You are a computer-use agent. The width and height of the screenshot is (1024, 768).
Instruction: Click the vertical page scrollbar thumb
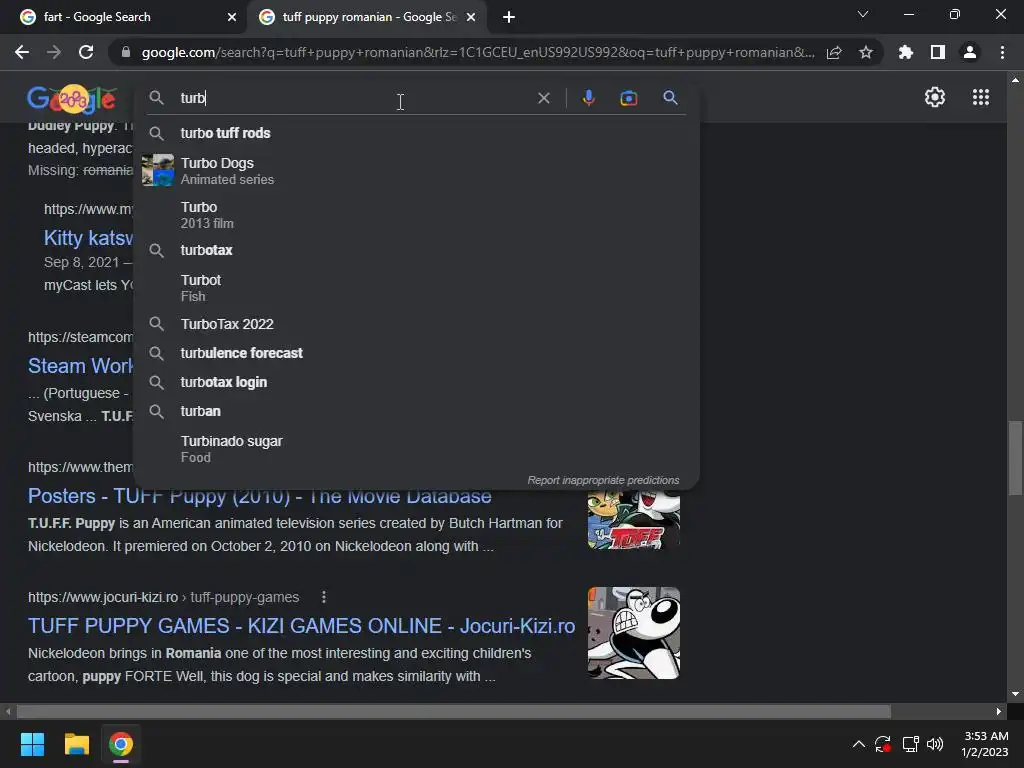point(1015,458)
